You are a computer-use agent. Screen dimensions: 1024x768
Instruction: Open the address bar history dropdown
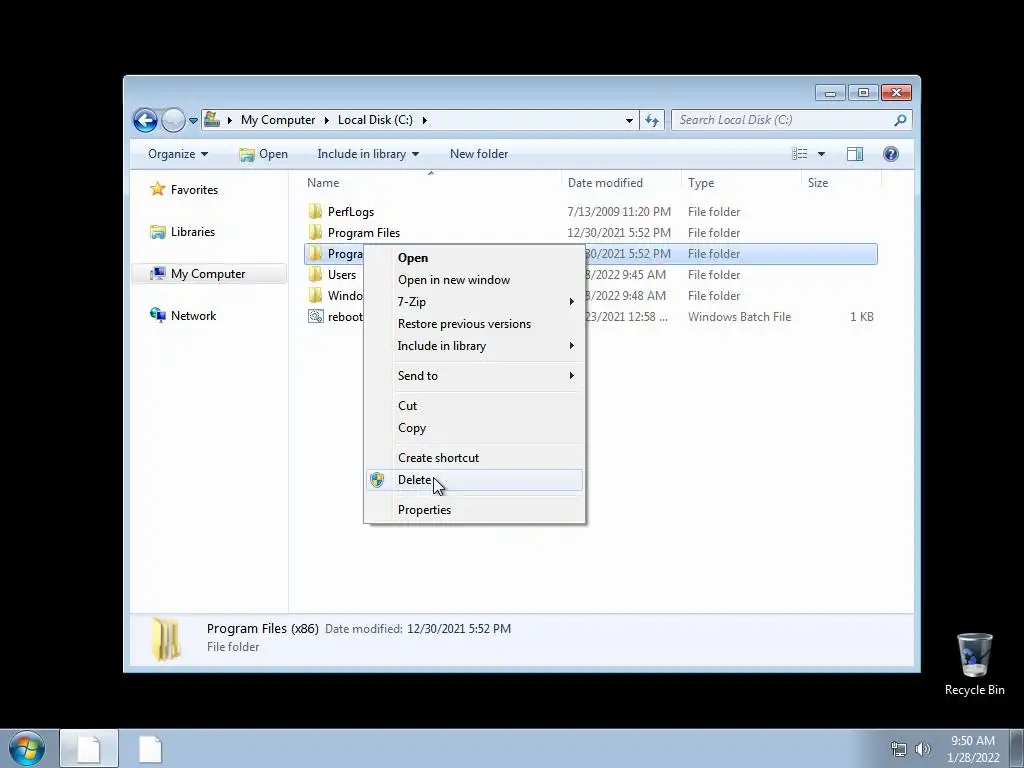629,120
